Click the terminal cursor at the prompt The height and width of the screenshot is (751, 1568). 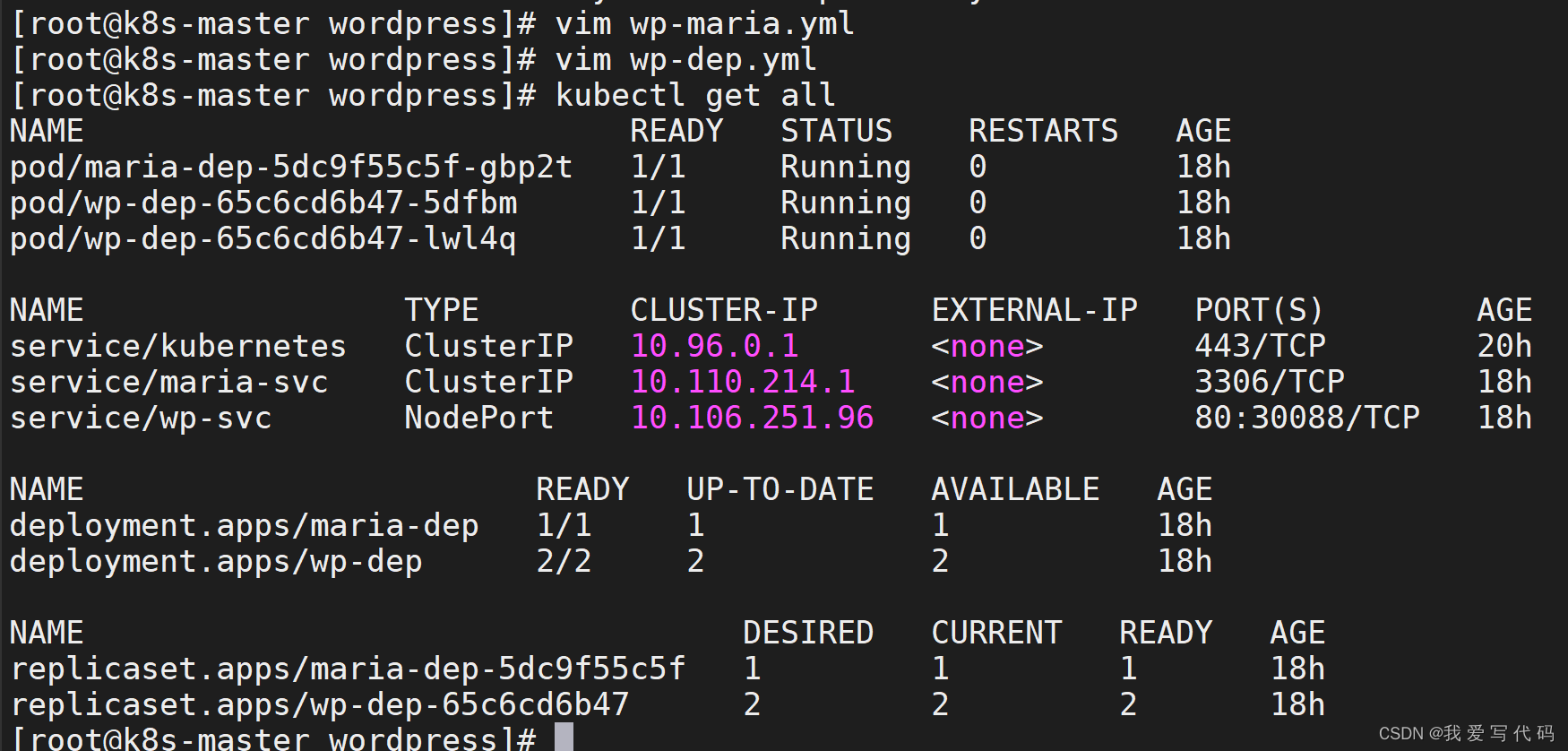pyautogui.click(x=564, y=737)
